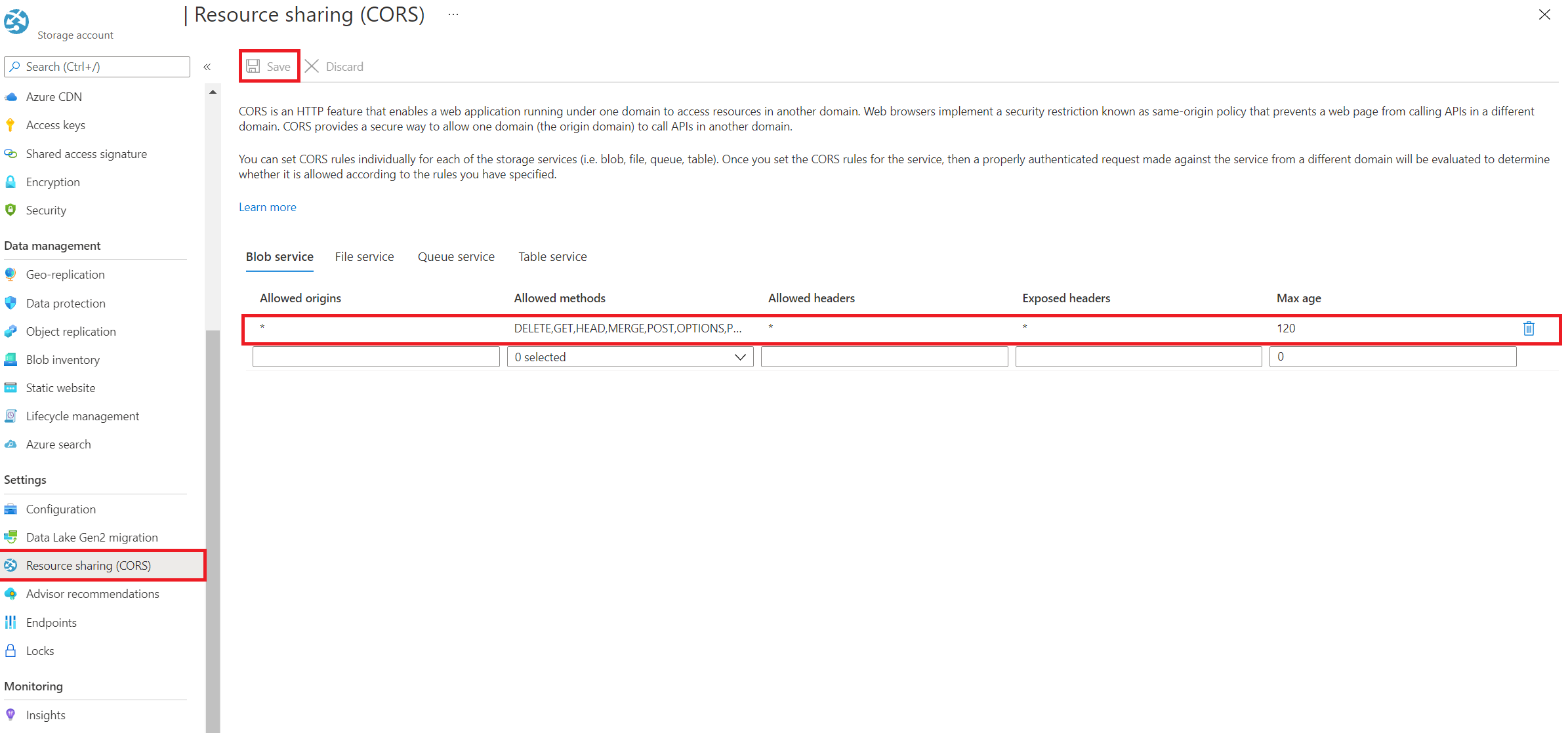Click the Discard X icon

pos(312,66)
